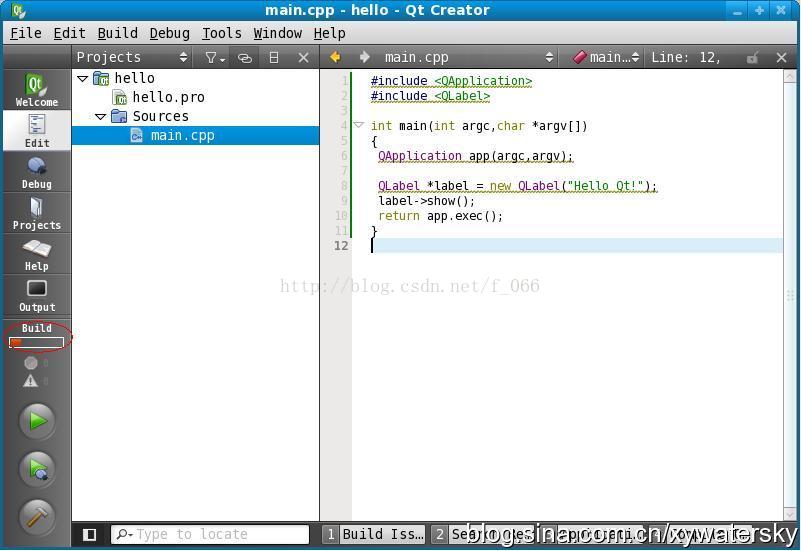Open the Help menu
The image size is (801, 551).
(329, 33)
